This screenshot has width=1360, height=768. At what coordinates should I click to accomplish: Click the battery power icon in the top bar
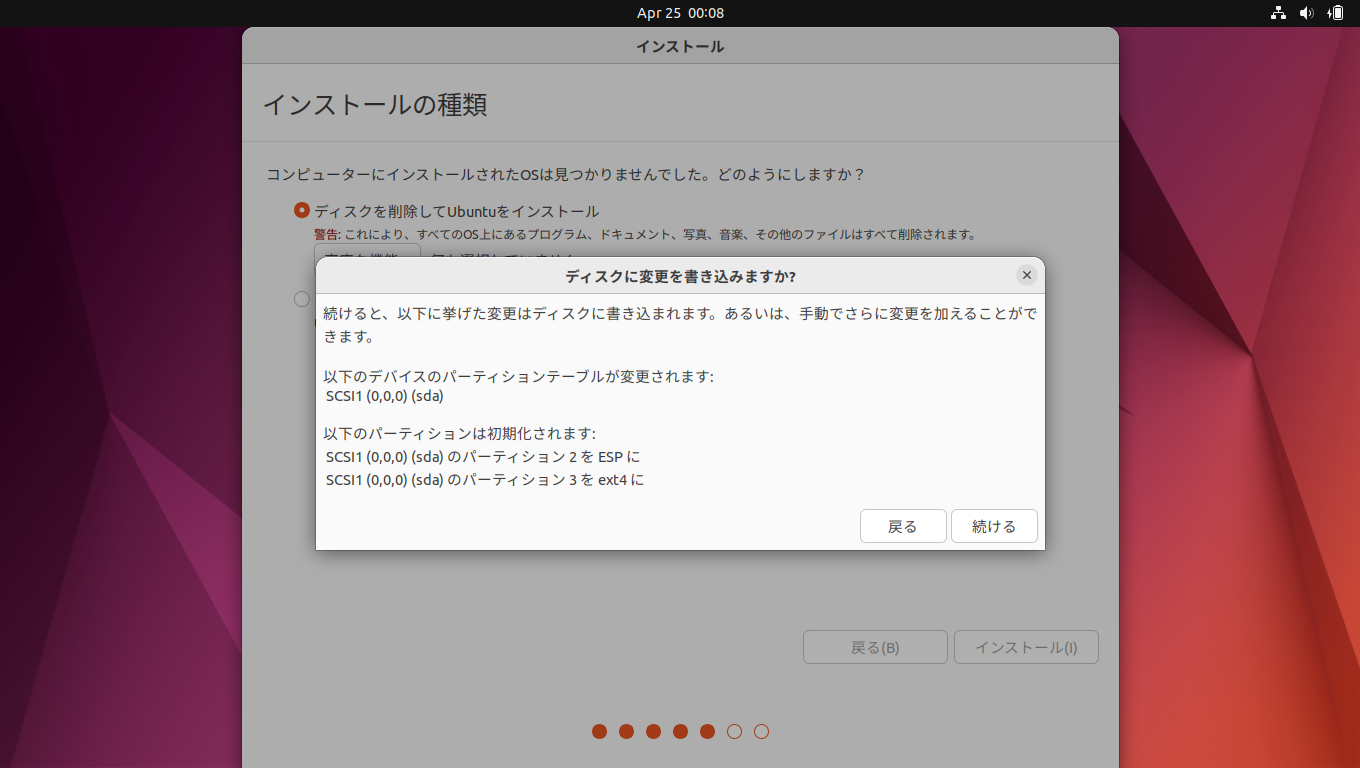(x=1335, y=13)
